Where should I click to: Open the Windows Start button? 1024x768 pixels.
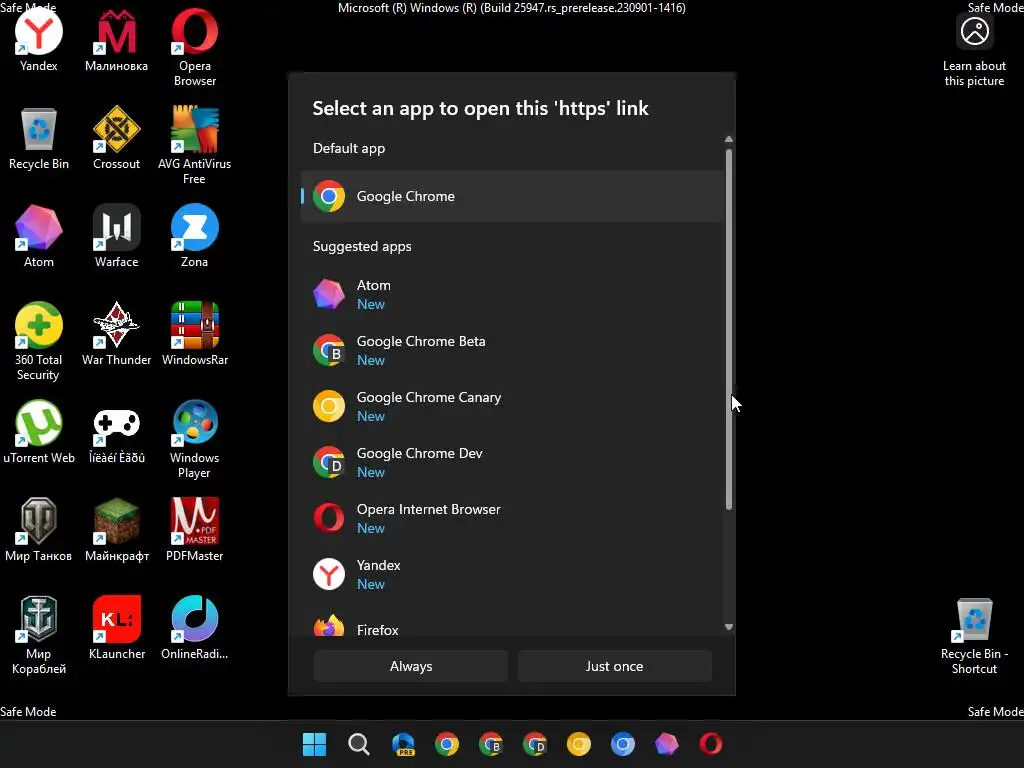click(314, 744)
